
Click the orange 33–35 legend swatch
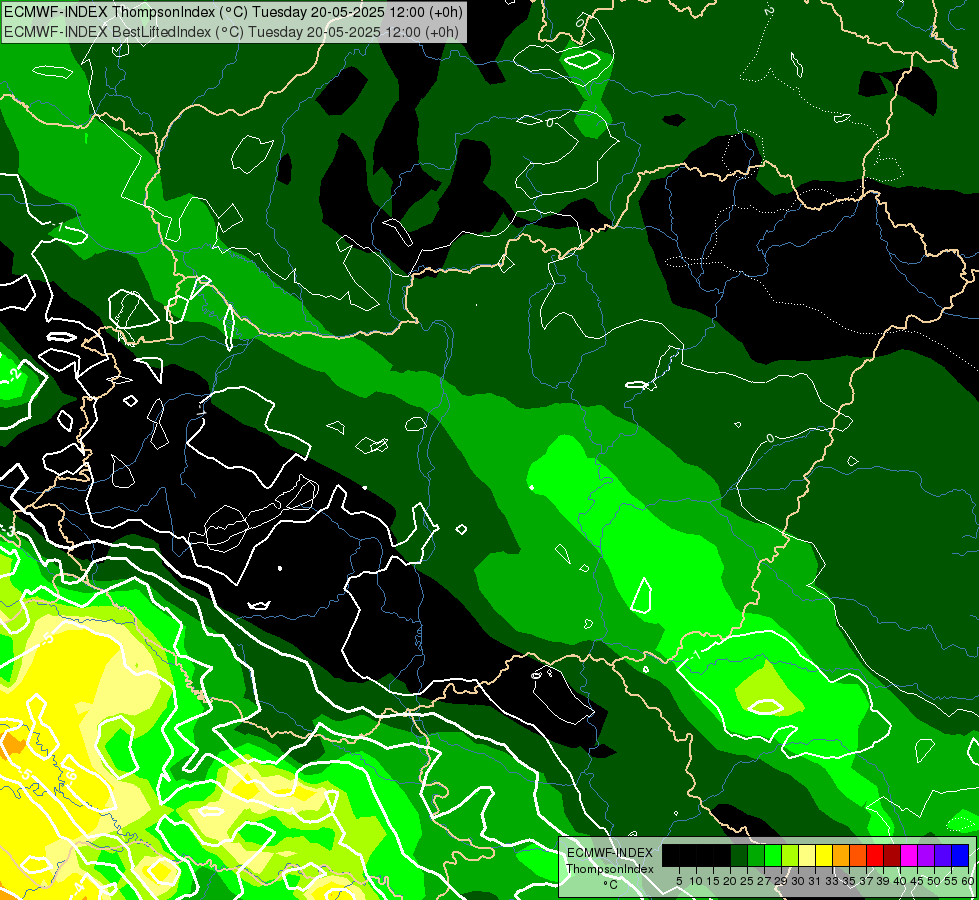841,855
